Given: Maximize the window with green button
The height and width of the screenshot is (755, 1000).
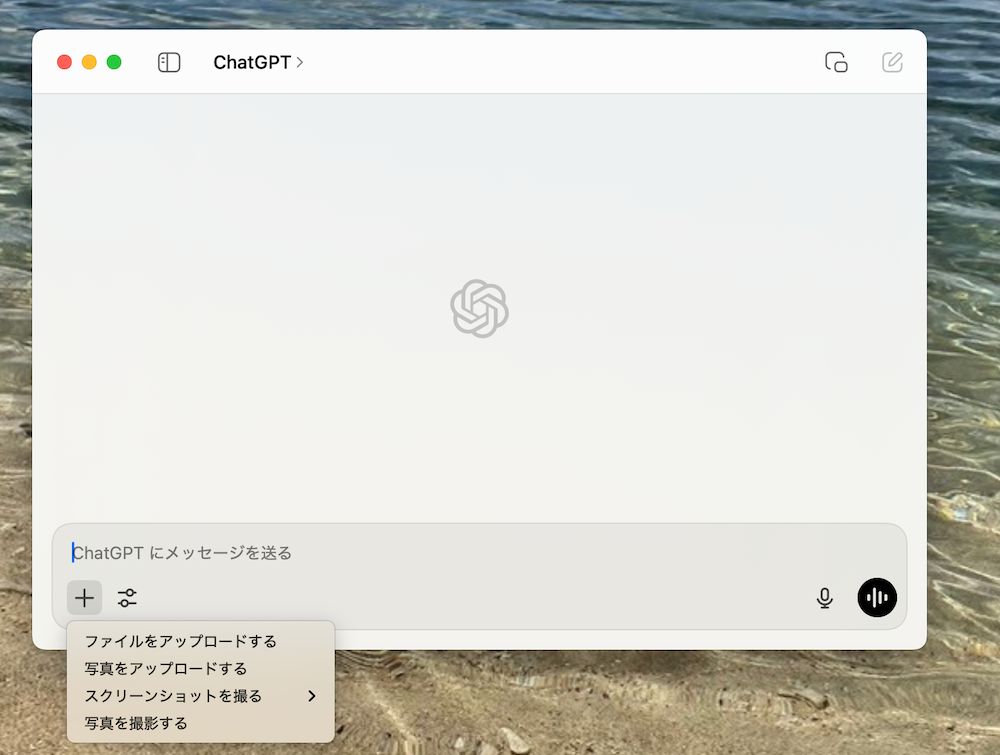Looking at the screenshot, I should pos(114,62).
